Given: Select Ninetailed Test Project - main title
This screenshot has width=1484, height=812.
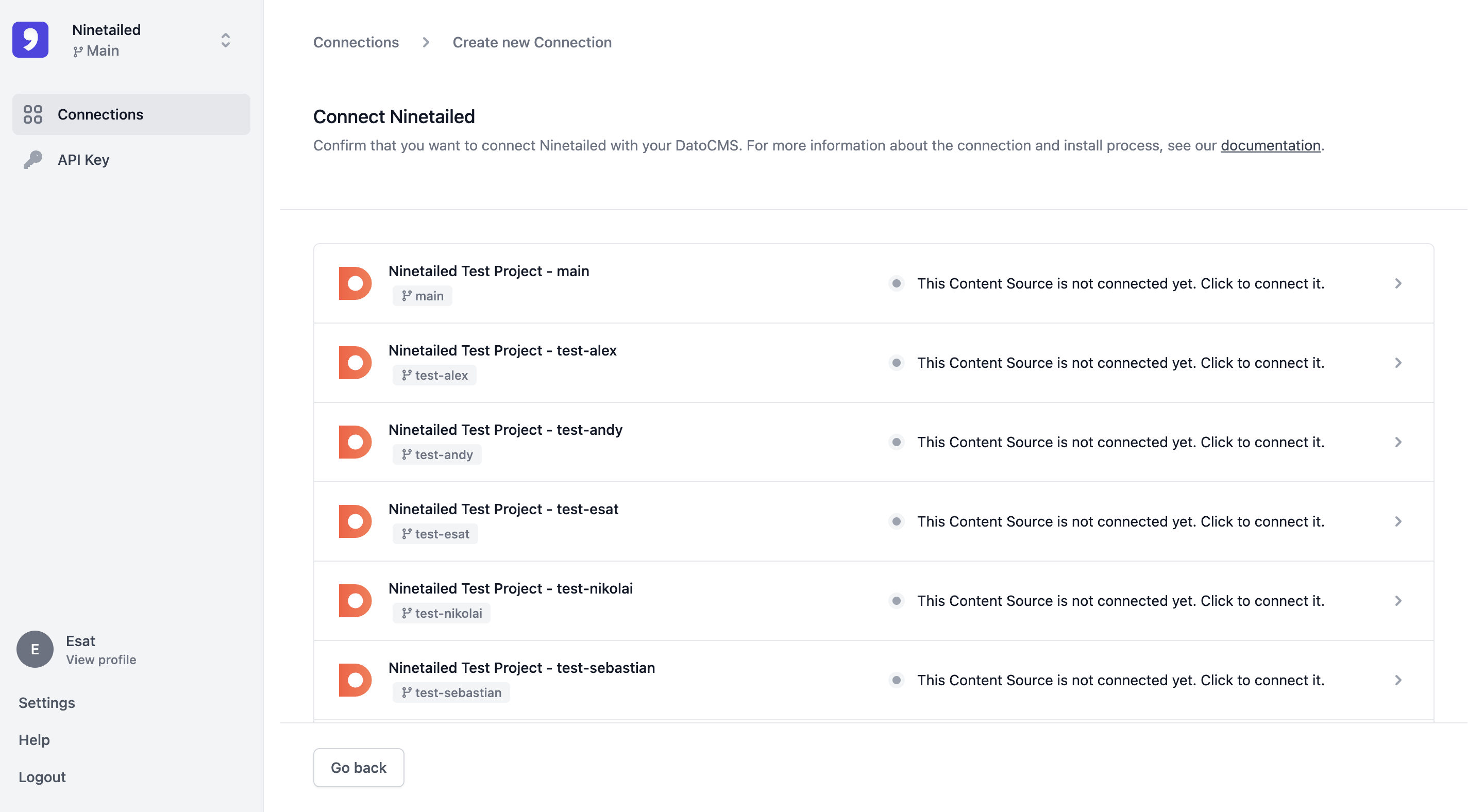Looking at the screenshot, I should pos(488,270).
